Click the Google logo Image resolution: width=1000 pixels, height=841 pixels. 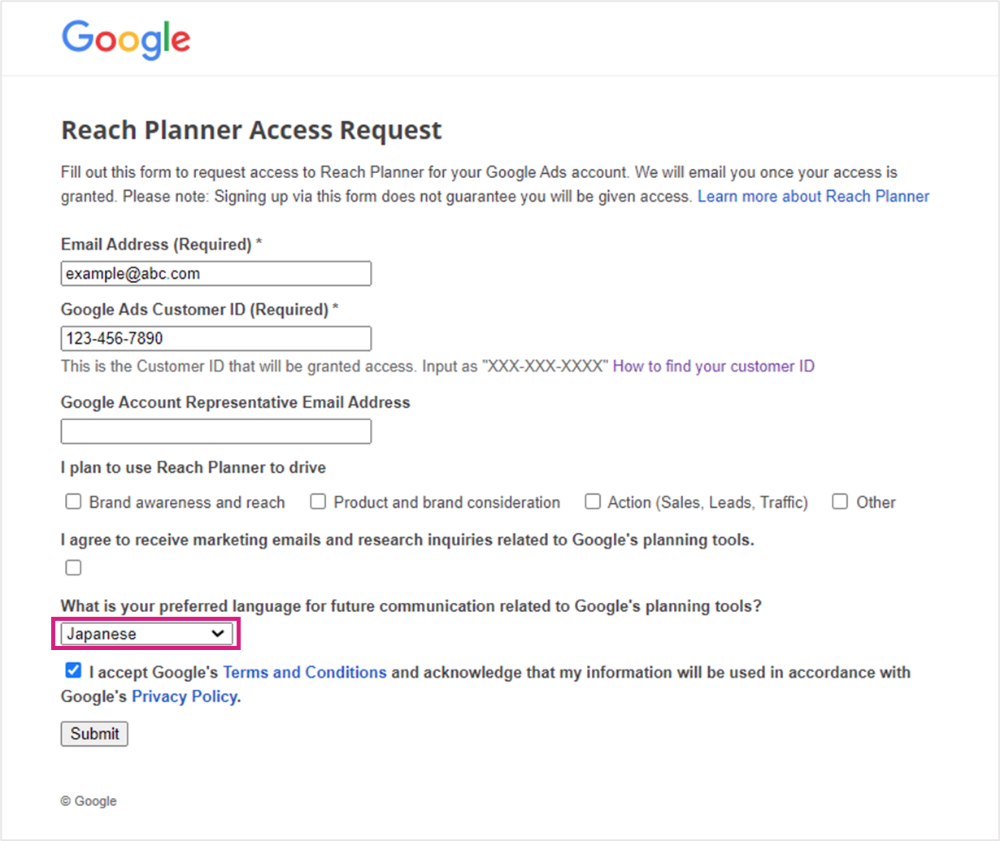126,40
